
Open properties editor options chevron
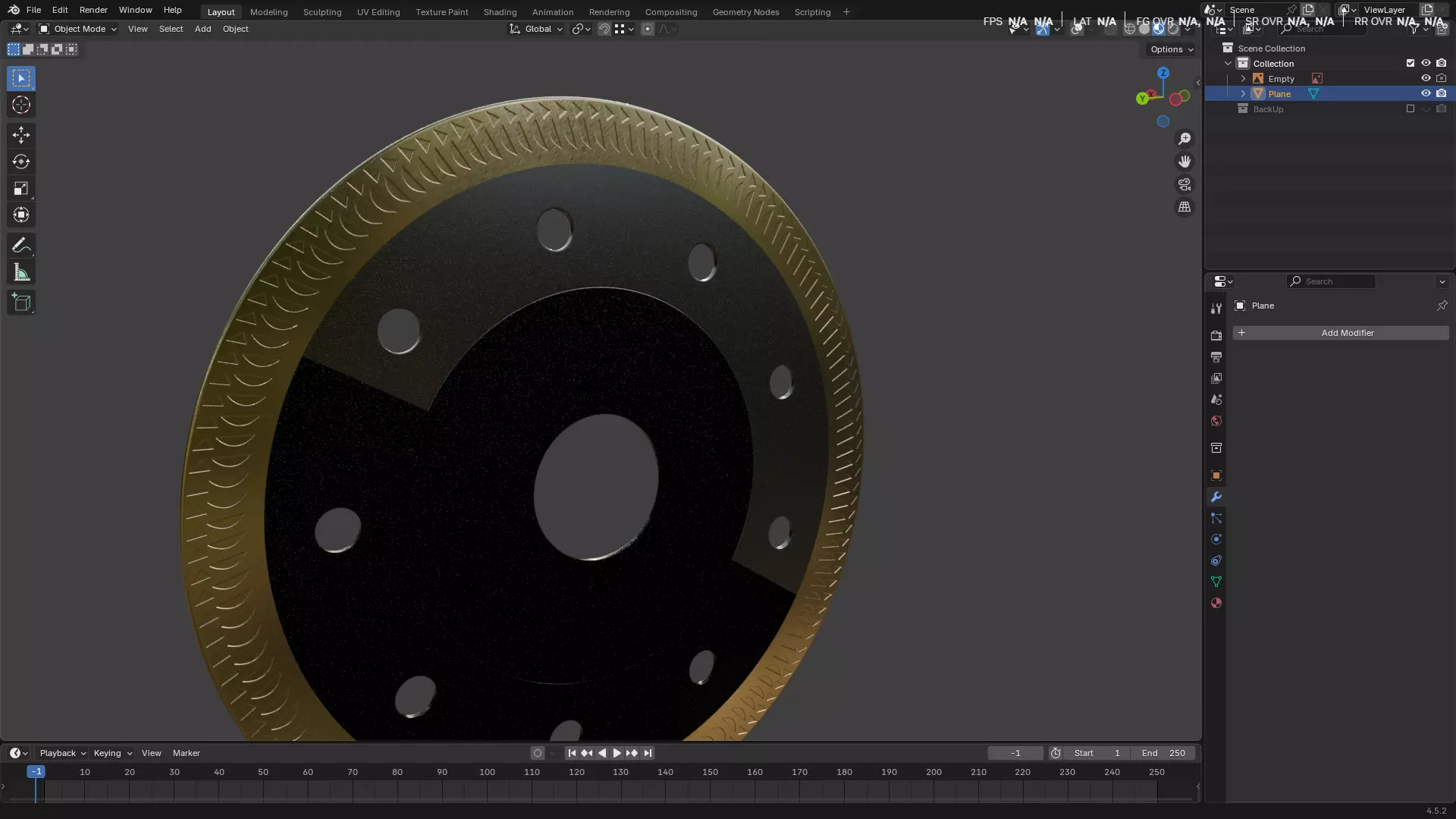[x=1442, y=281]
